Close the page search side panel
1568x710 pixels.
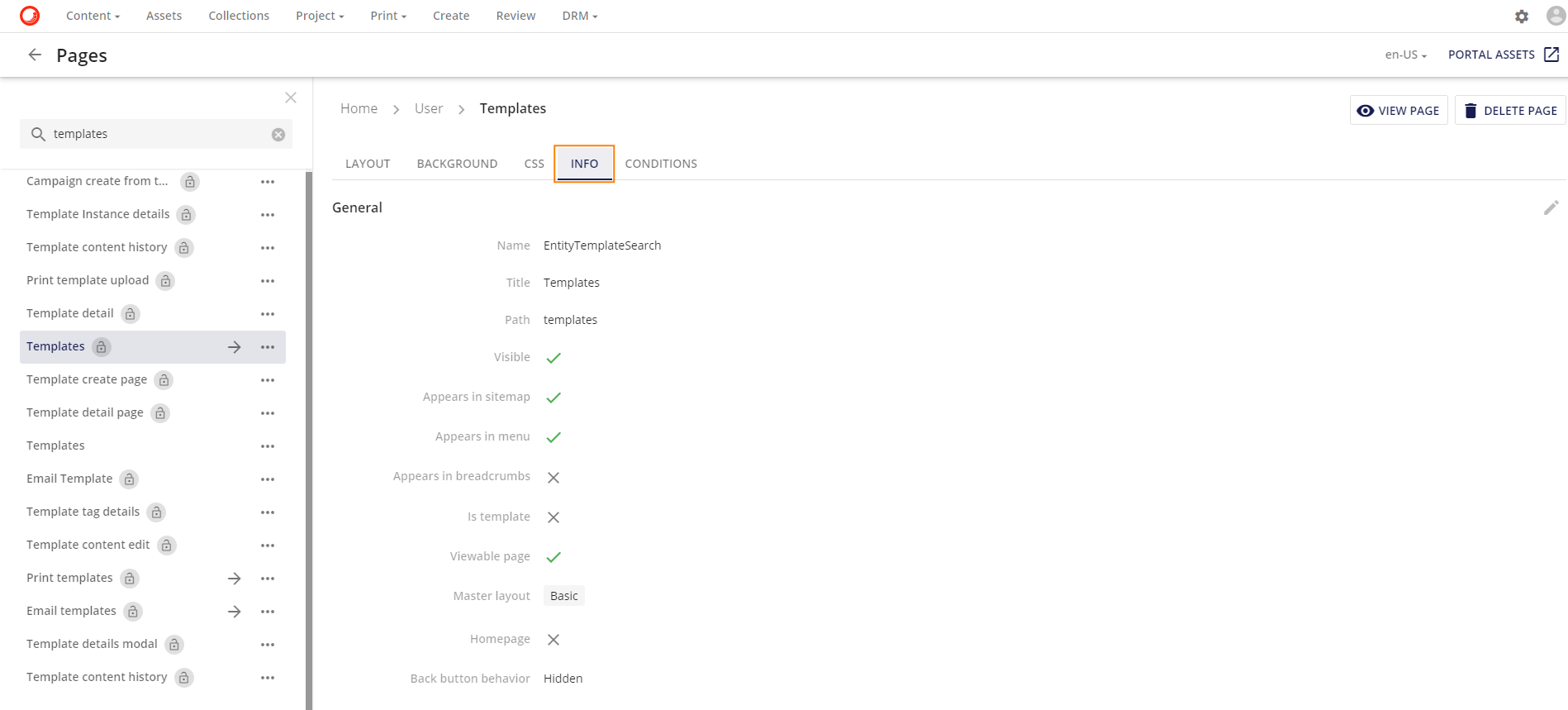[x=291, y=98]
